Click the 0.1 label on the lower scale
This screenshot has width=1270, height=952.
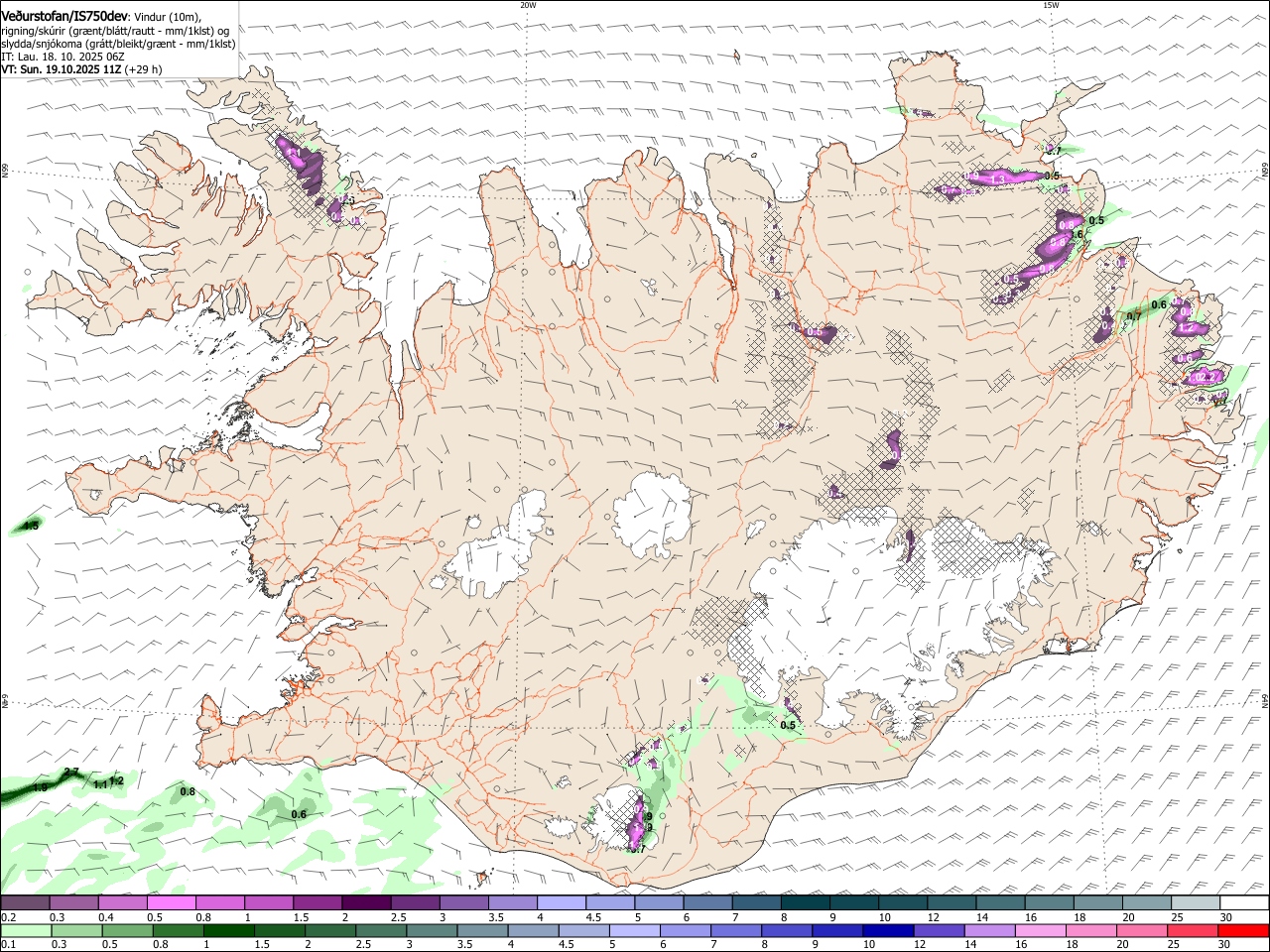pyautogui.click(x=7, y=944)
